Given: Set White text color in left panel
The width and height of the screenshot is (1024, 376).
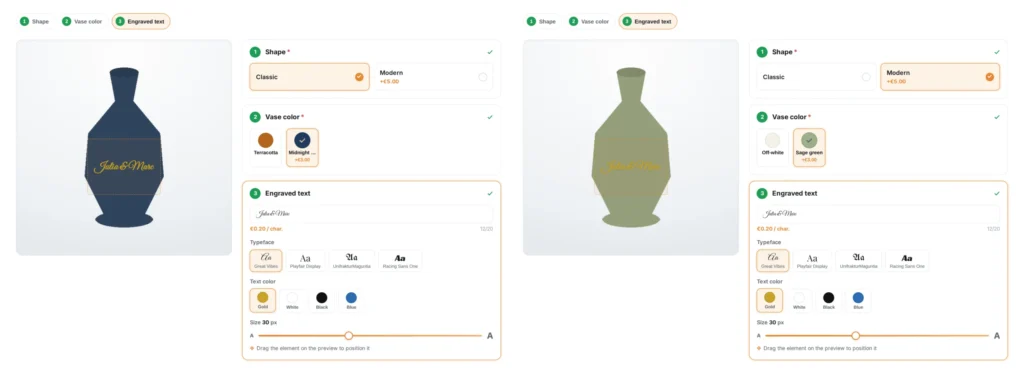Looking at the screenshot, I should (x=292, y=300).
